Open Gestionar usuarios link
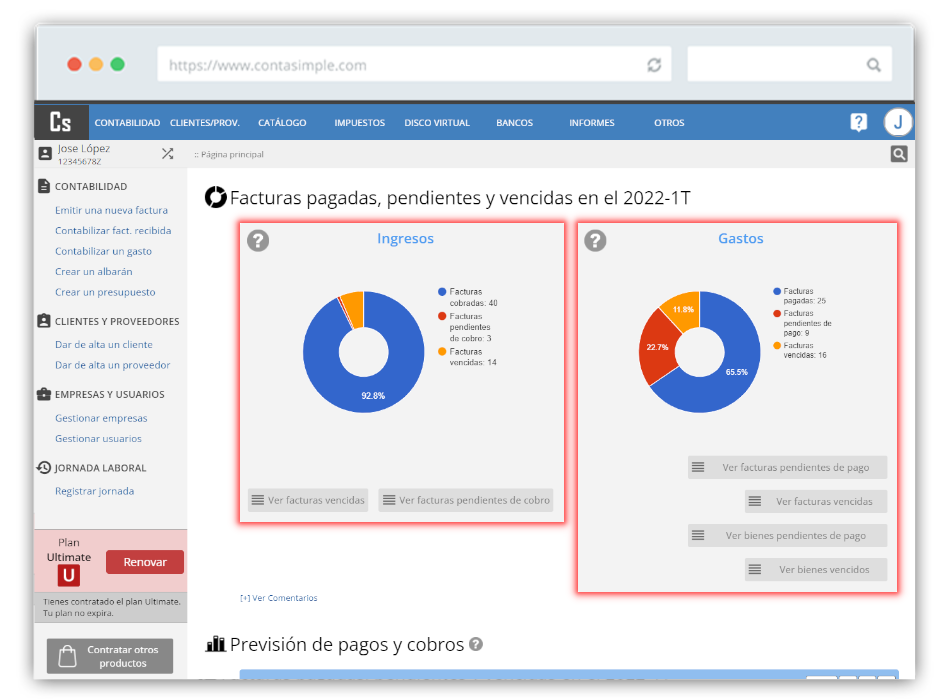950x699 pixels. (98, 439)
